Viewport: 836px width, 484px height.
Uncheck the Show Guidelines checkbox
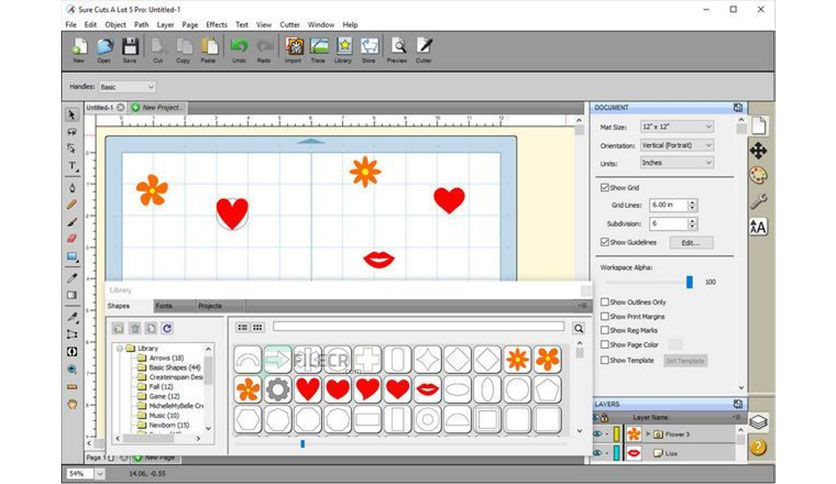click(605, 242)
